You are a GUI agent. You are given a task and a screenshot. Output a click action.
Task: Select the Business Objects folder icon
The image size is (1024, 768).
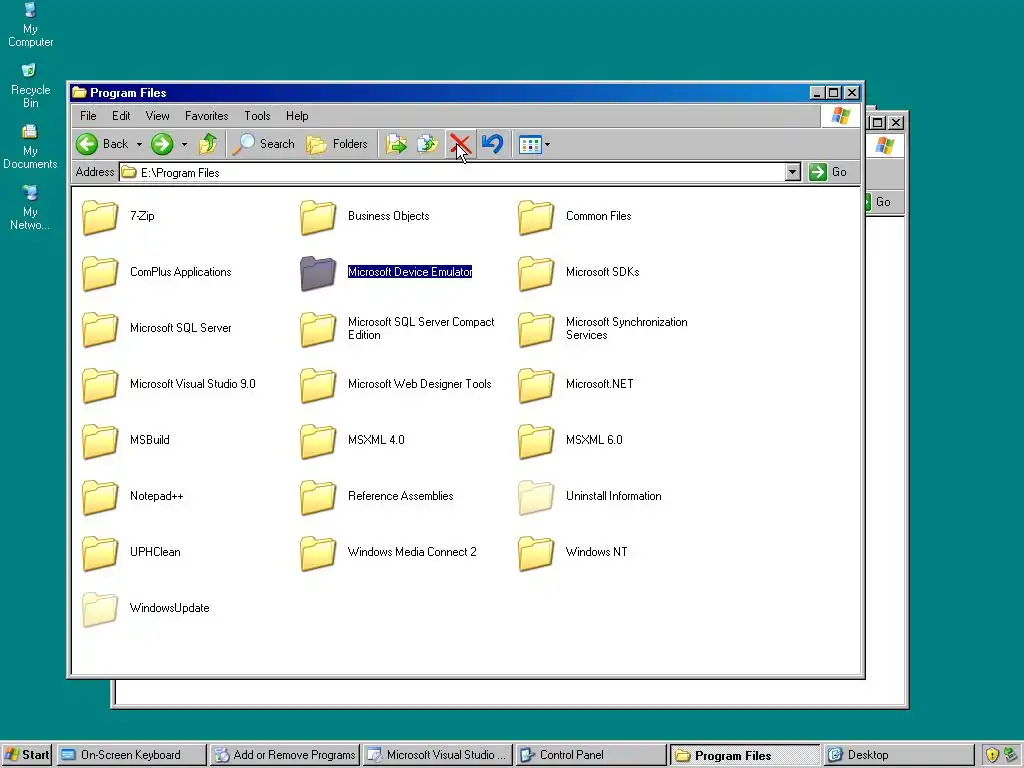click(x=318, y=217)
